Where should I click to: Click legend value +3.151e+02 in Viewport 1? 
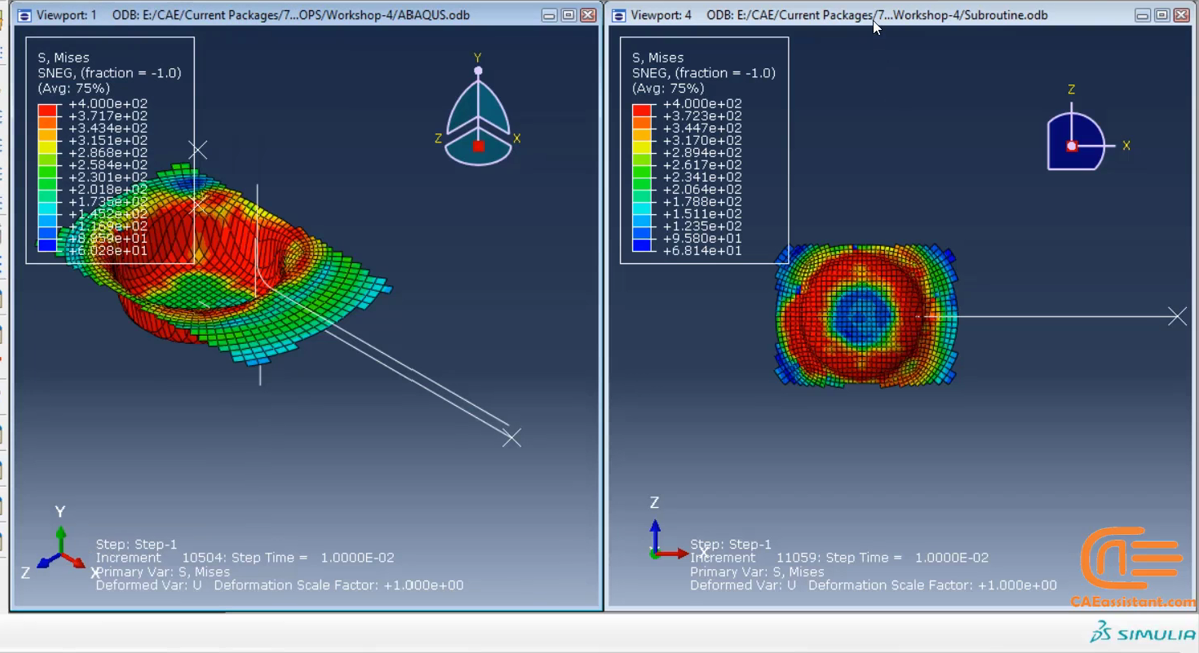pyautogui.click(x=108, y=141)
